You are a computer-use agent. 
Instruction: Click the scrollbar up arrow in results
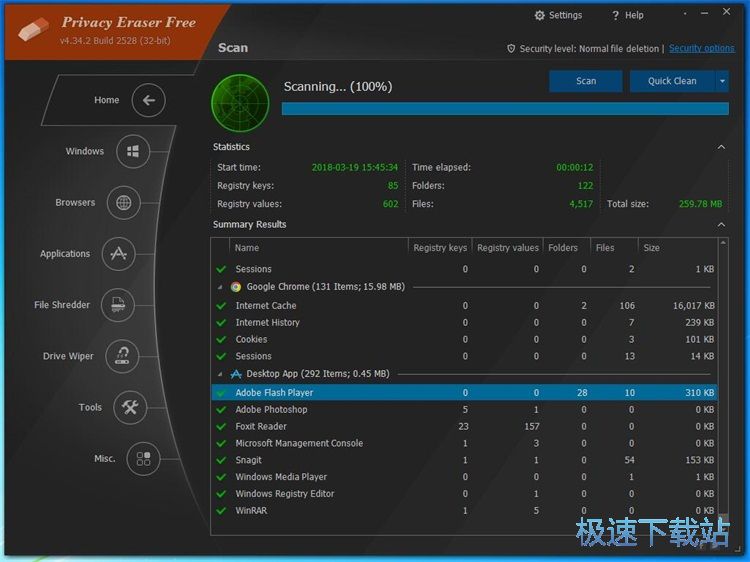pyautogui.click(x=723, y=243)
